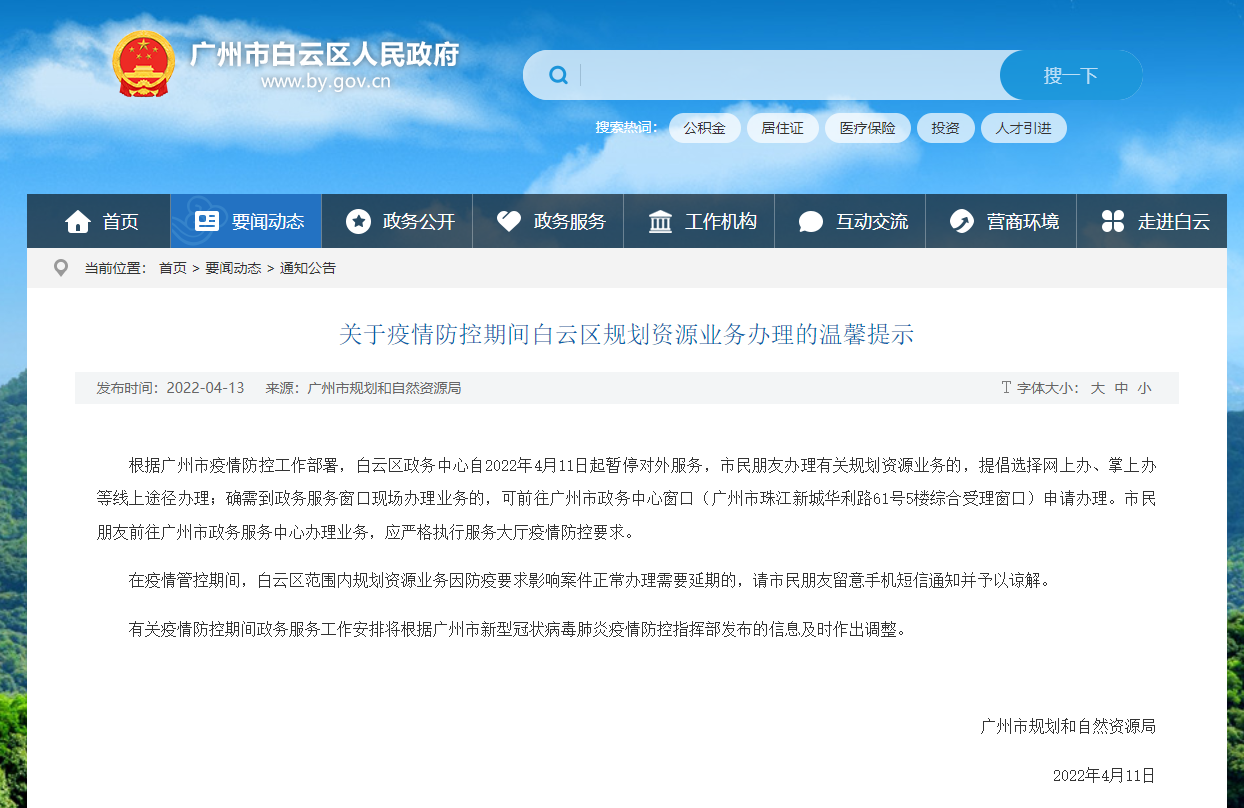Choose the 人才引进 hot search tag
The width and height of the screenshot is (1244, 808).
pyautogui.click(x=1023, y=128)
